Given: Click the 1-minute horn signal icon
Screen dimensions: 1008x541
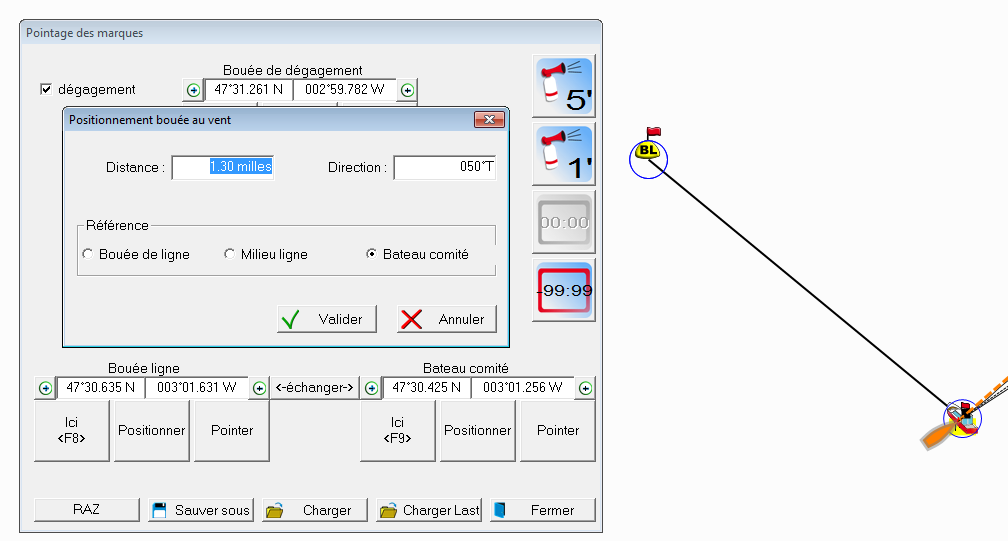Looking at the screenshot, I should (565, 154).
